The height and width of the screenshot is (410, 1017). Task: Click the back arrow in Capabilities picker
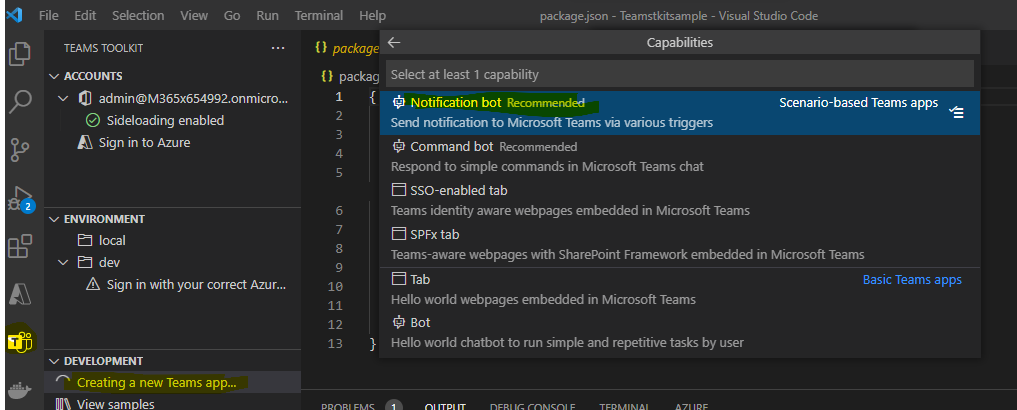click(x=394, y=43)
